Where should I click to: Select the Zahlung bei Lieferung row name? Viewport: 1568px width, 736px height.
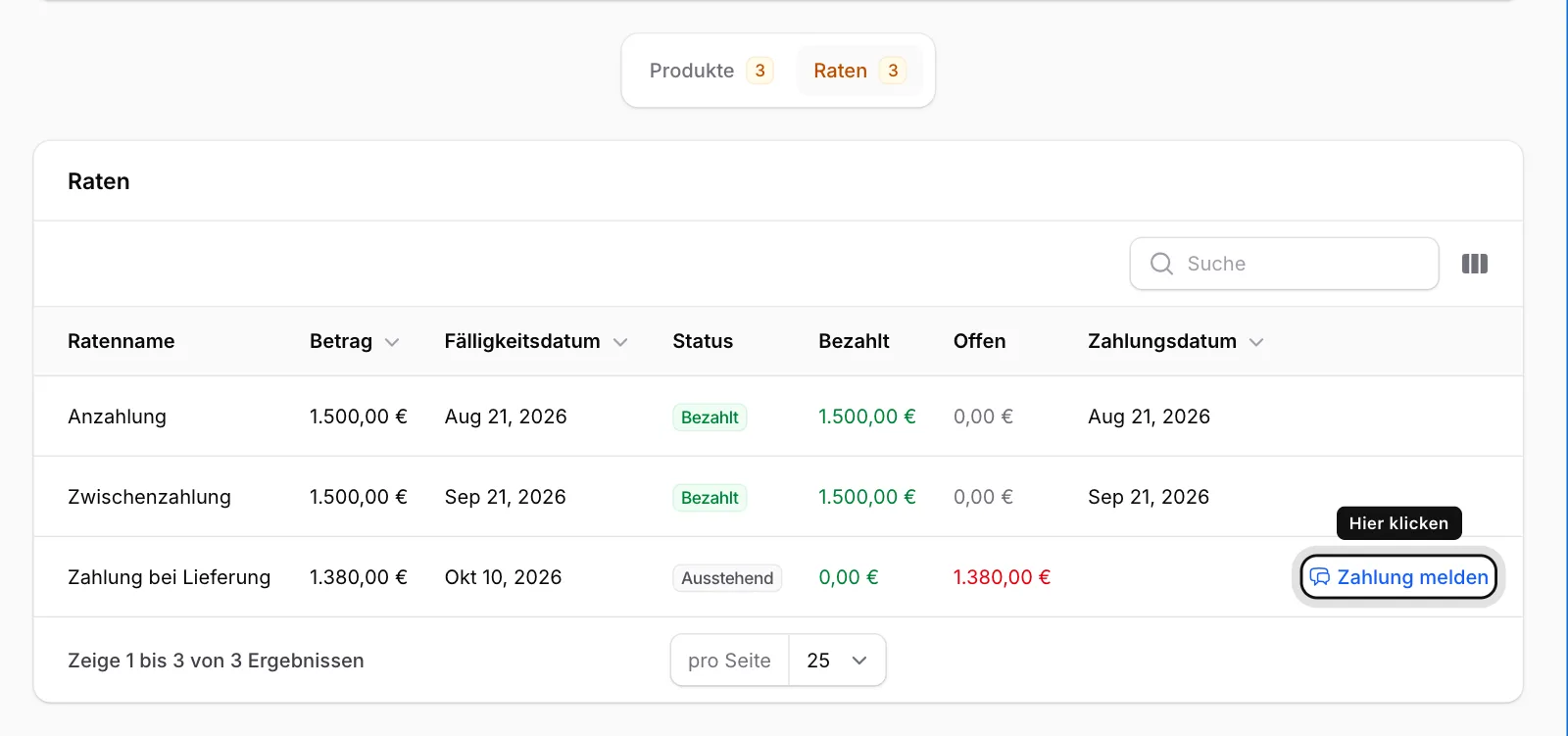click(169, 577)
